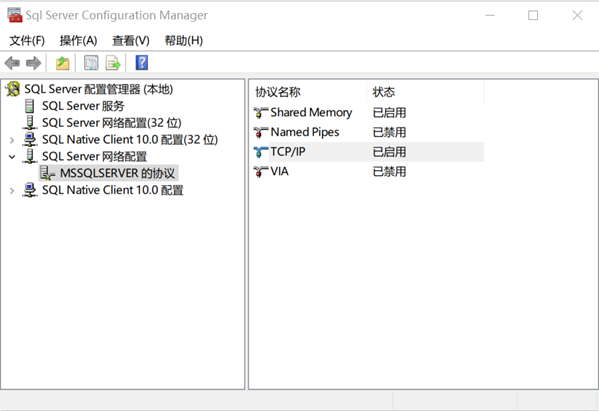
Task: Select the TCP/IP protocol icon
Action: [261, 152]
